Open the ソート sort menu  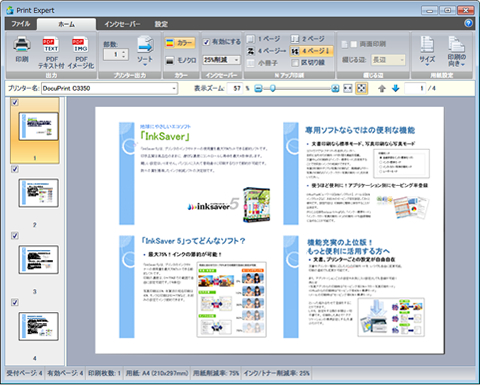pyautogui.click(x=145, y=51)
